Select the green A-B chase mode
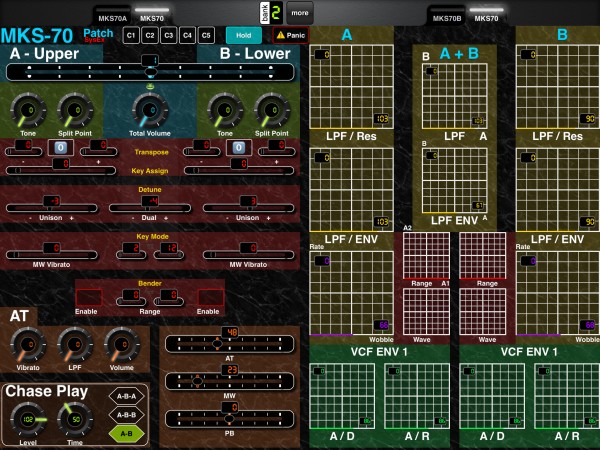This screenshot has width=600, height=450. (127, 434)
